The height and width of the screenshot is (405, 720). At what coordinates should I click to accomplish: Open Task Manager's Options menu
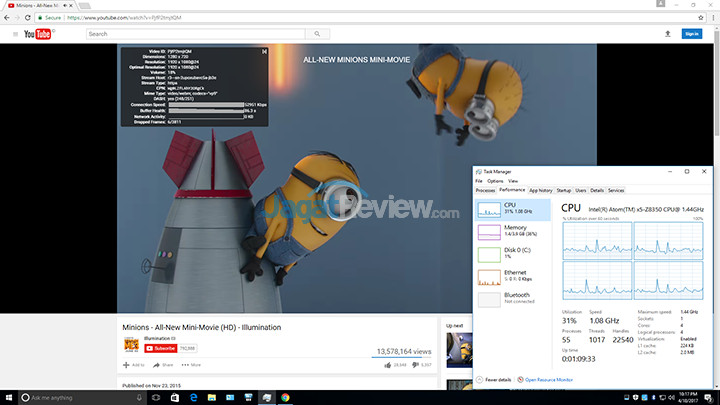pyautogui.click(x=495, y=181)
